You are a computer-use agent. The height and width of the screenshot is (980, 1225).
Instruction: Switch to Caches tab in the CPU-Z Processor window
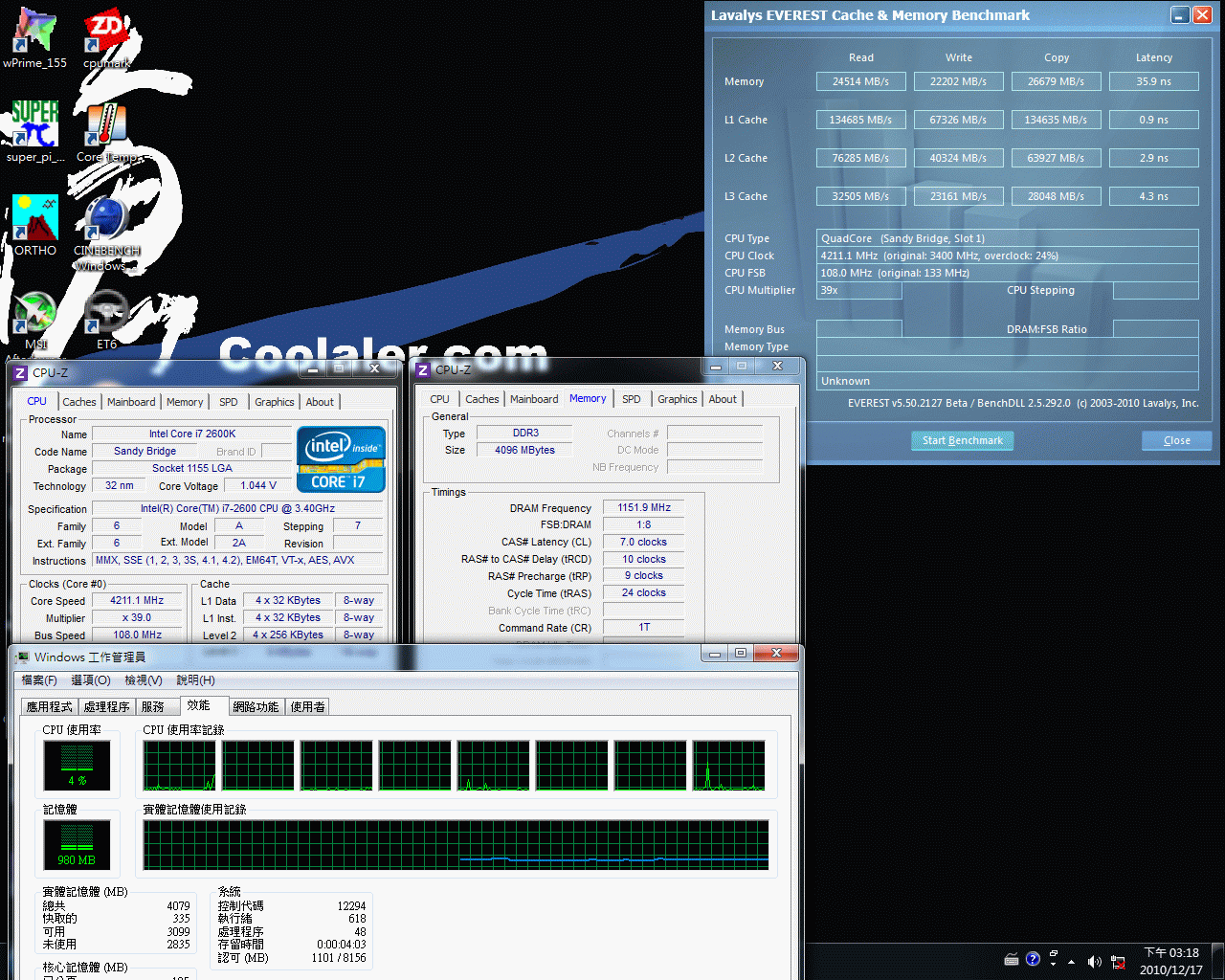[79, 402]
